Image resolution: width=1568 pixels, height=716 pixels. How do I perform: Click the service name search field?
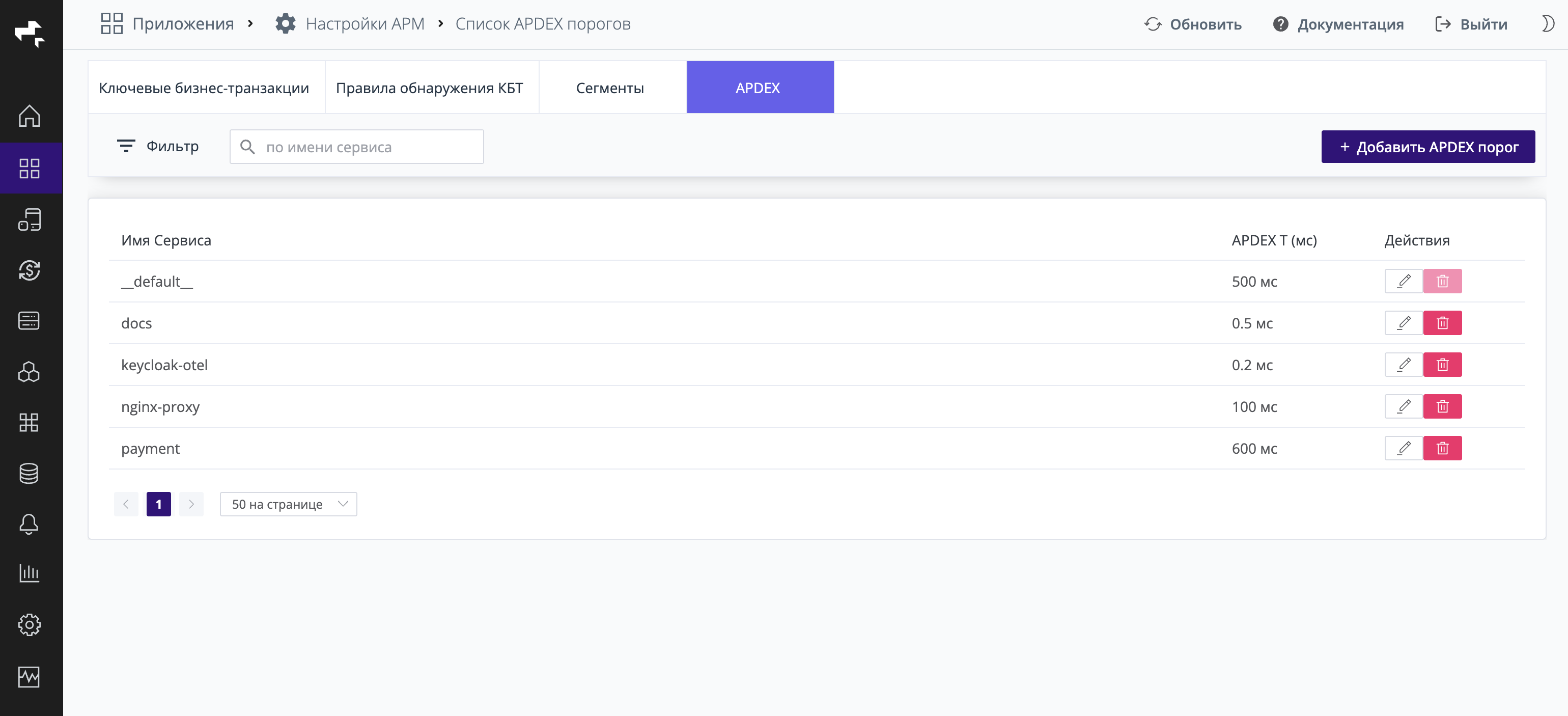(x=356, y=146)
